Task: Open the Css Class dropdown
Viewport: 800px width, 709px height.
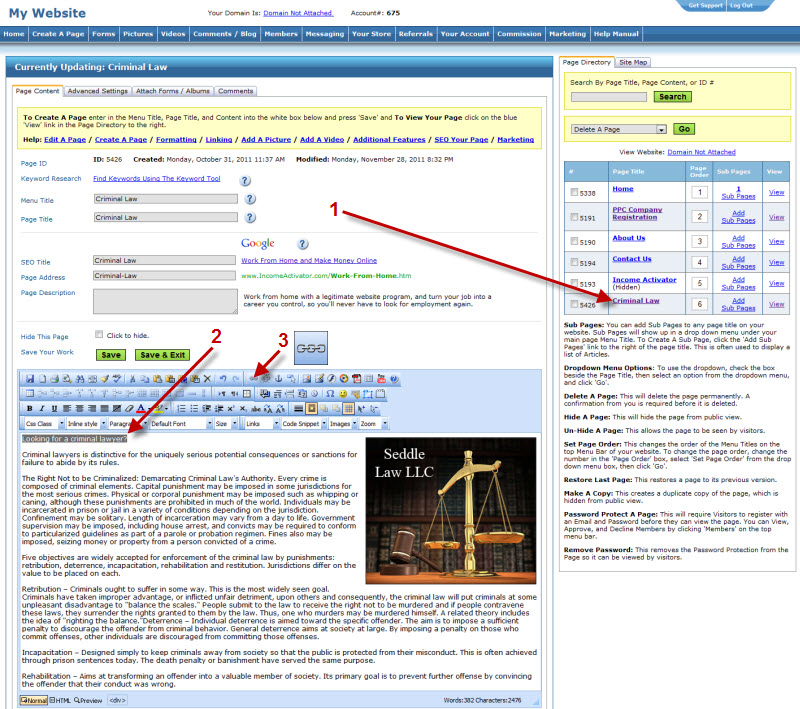Action: click(44, 423)
